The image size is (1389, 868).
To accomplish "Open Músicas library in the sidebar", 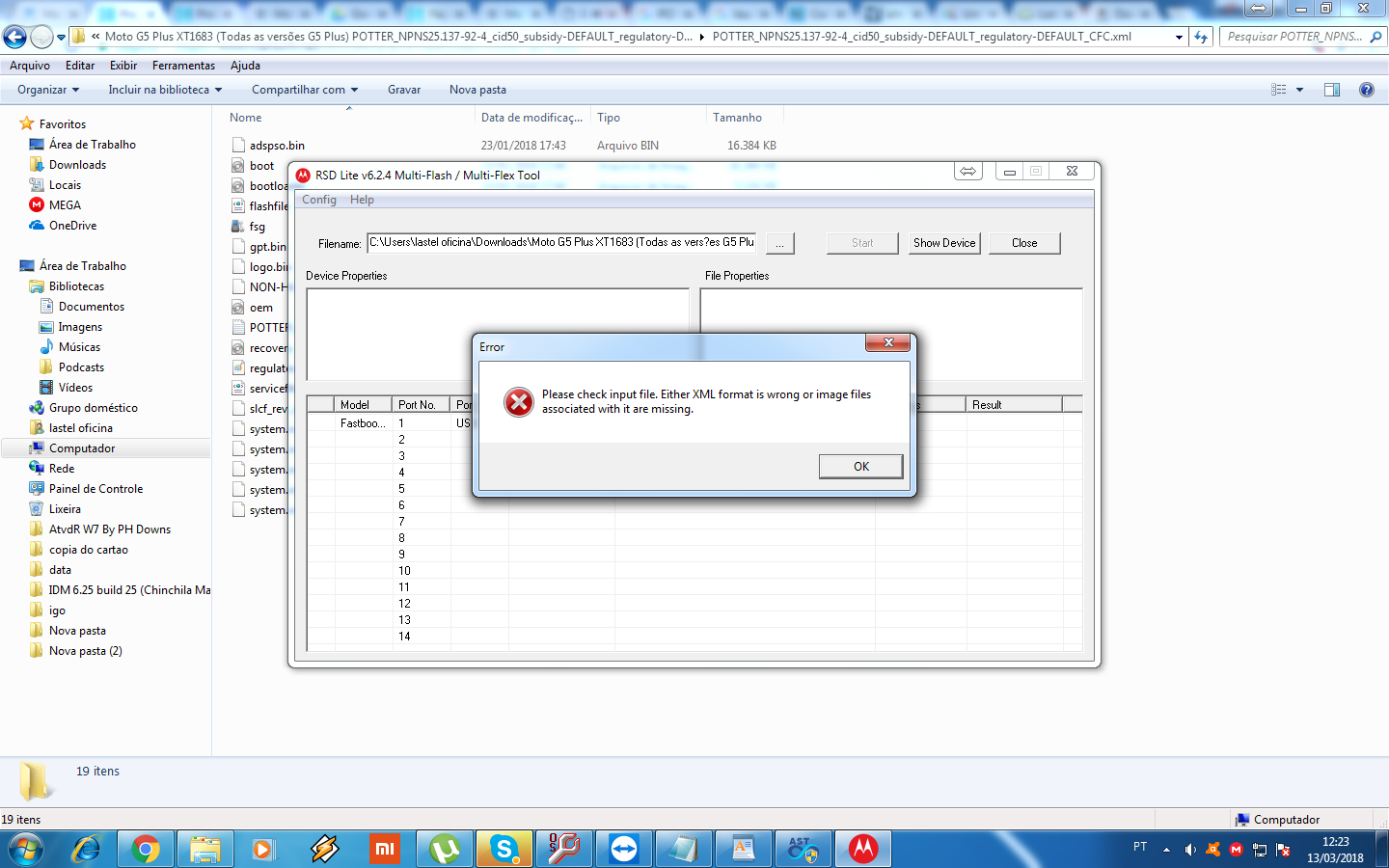I will tap(79, 347).
